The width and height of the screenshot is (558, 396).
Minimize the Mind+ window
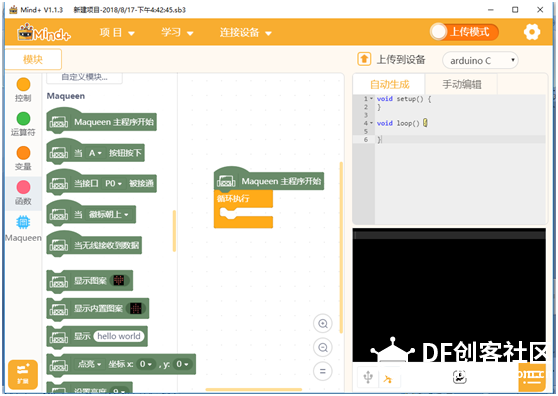click(491, 10)
